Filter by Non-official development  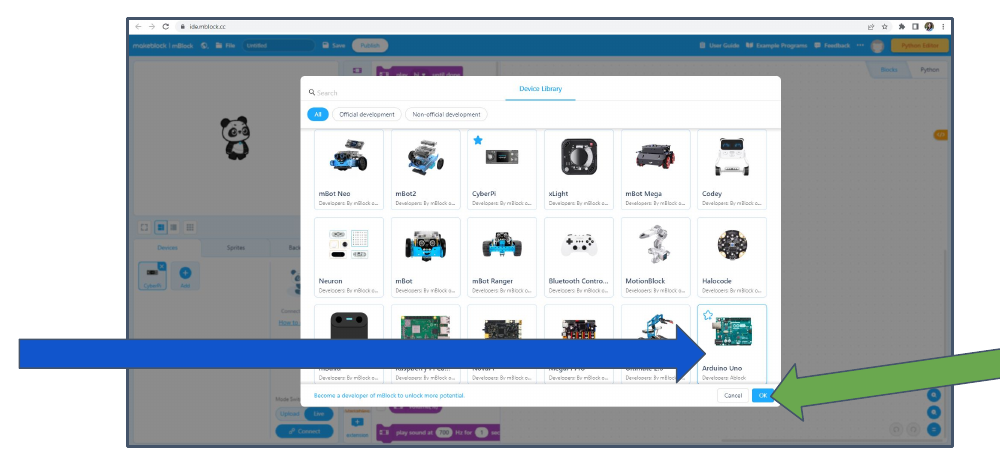[446, 114]
